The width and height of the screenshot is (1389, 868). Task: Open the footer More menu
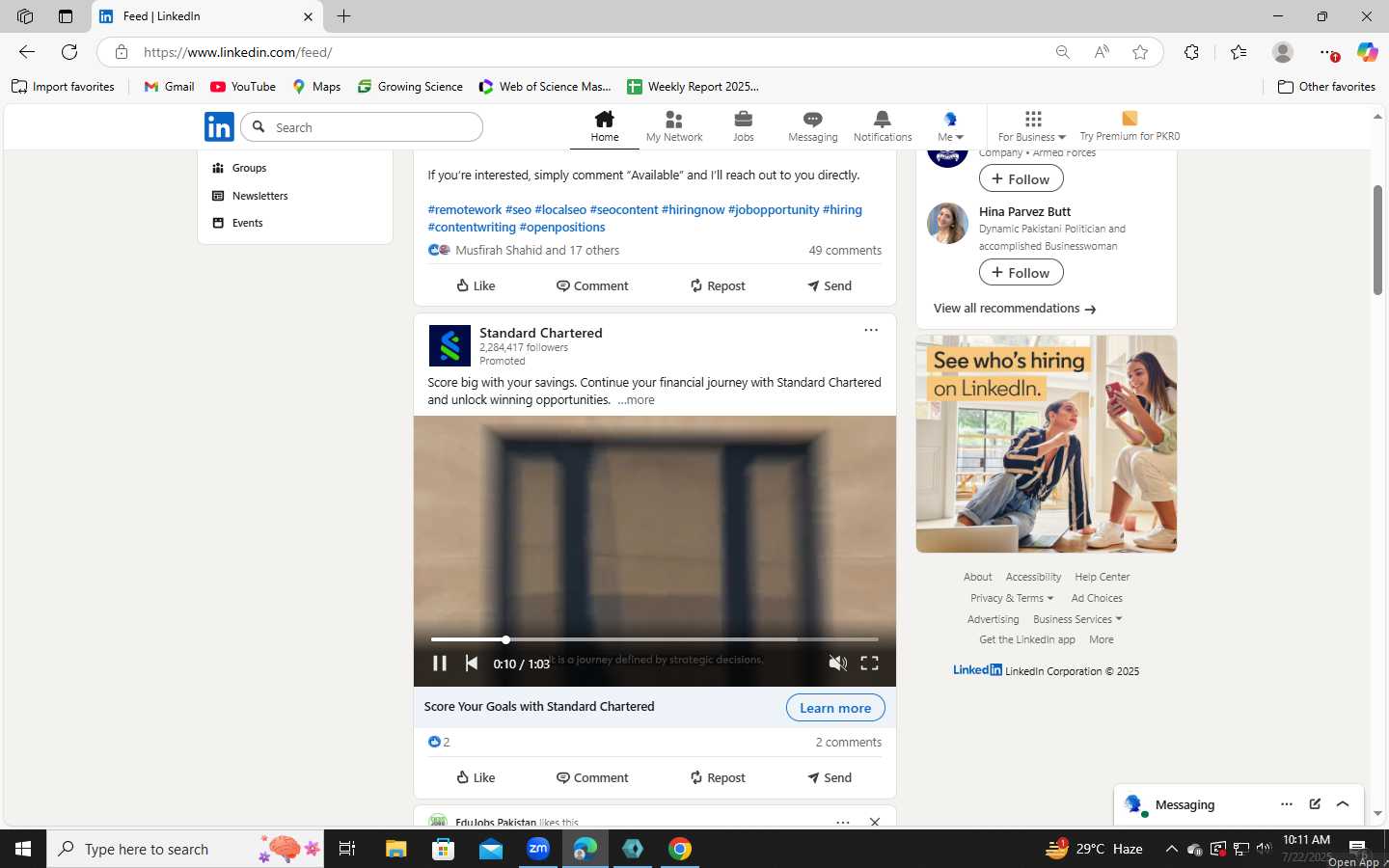pos(1102,639)
